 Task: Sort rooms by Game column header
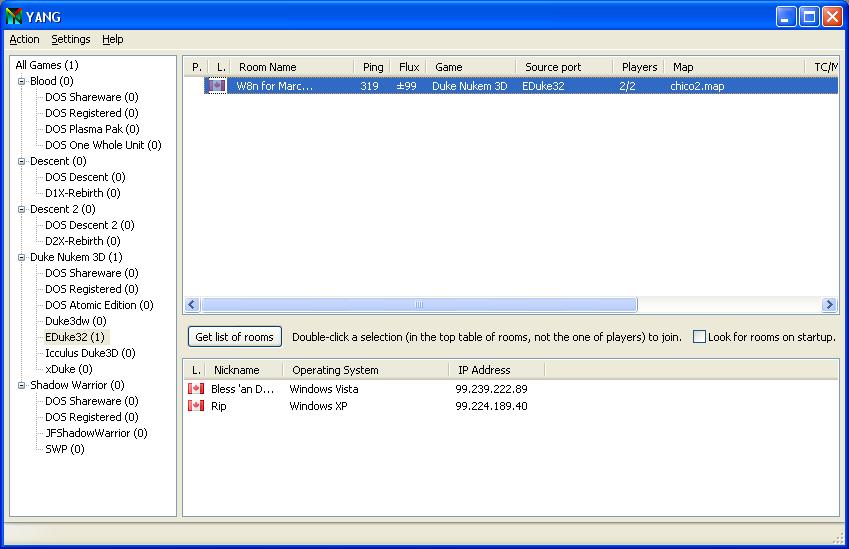click(x=471, y=67)
